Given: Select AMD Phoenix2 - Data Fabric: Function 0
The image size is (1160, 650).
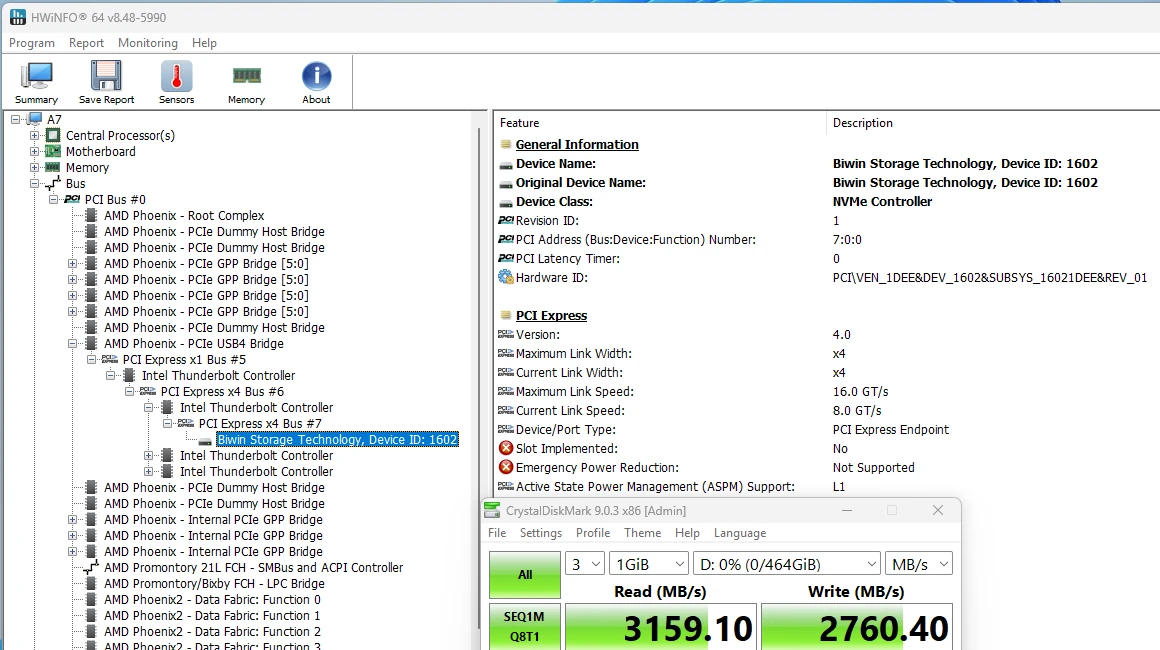Looking at the screenshot, I should tap(212, 600).
